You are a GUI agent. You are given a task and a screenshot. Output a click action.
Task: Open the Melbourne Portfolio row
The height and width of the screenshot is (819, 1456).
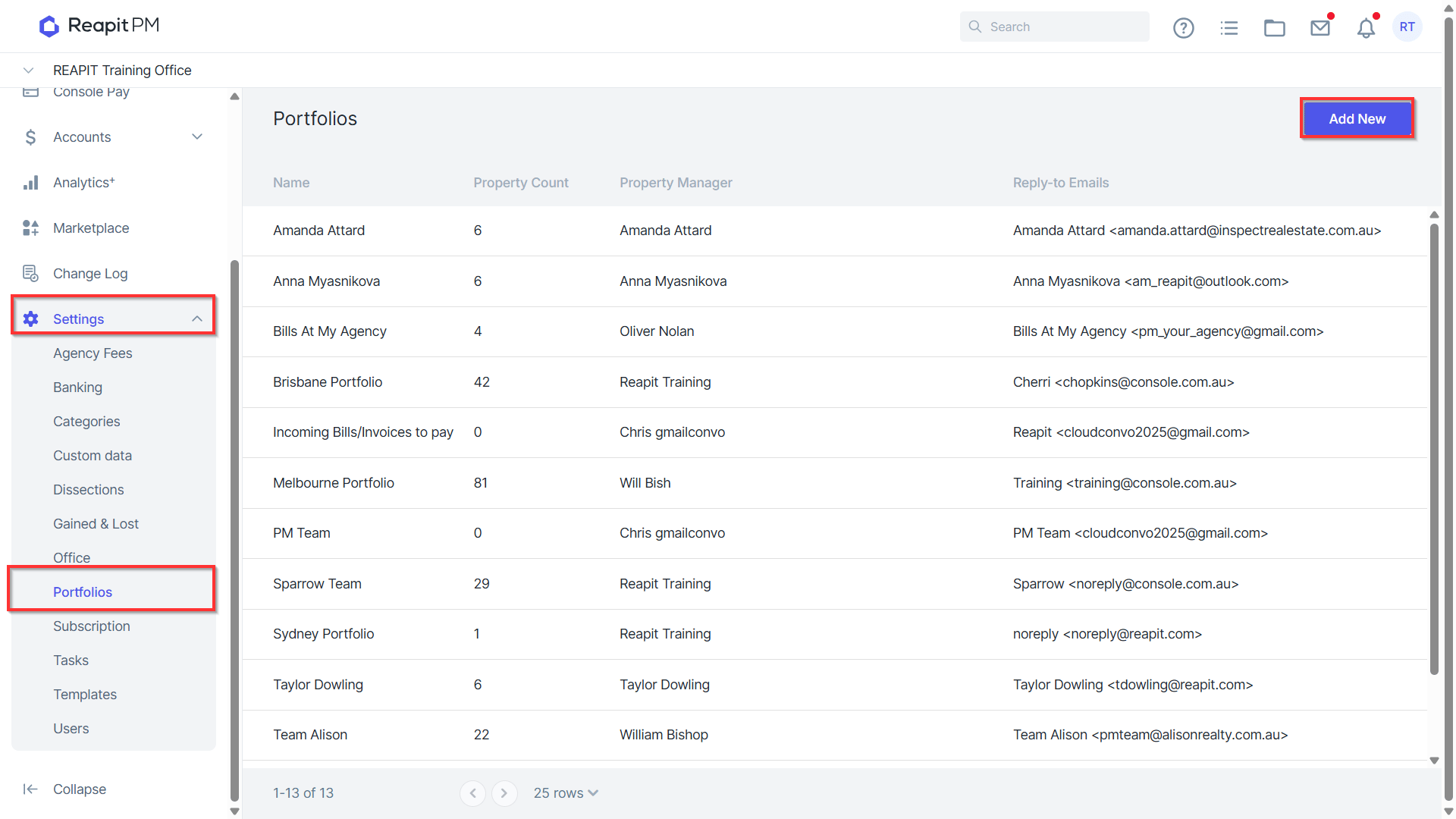[x=834, y=483]
